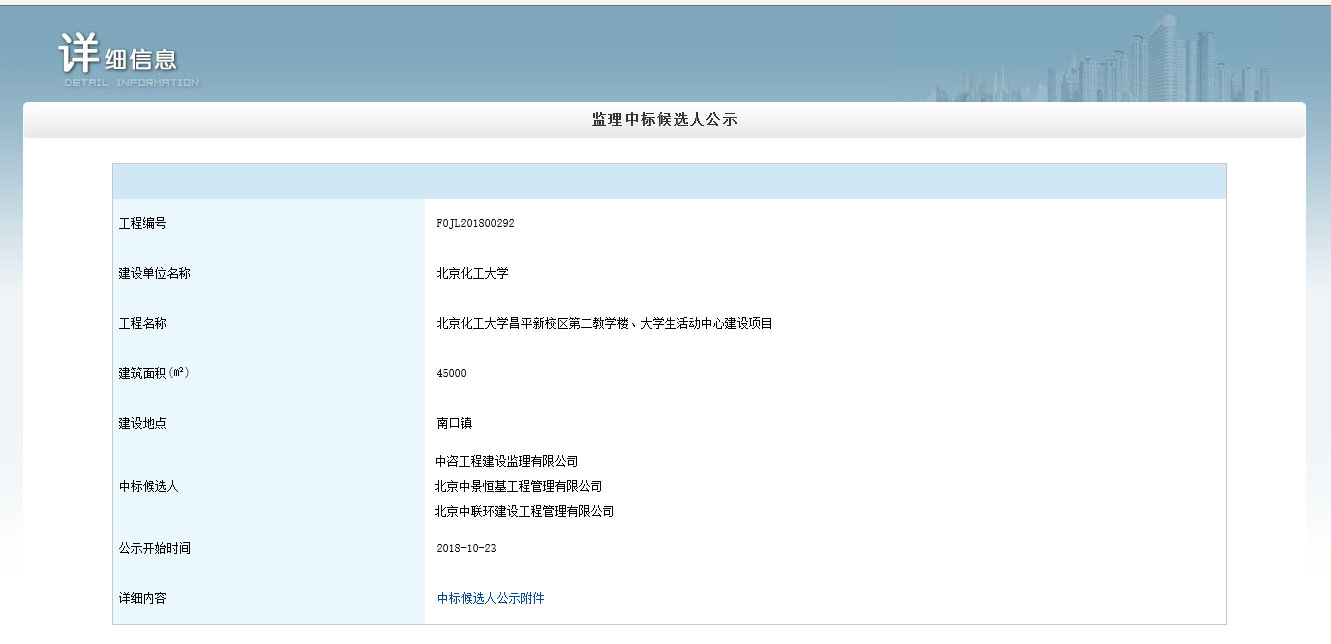
Task: Open the 中标候选人公示附件 attachment link
Action: [491, 598]
